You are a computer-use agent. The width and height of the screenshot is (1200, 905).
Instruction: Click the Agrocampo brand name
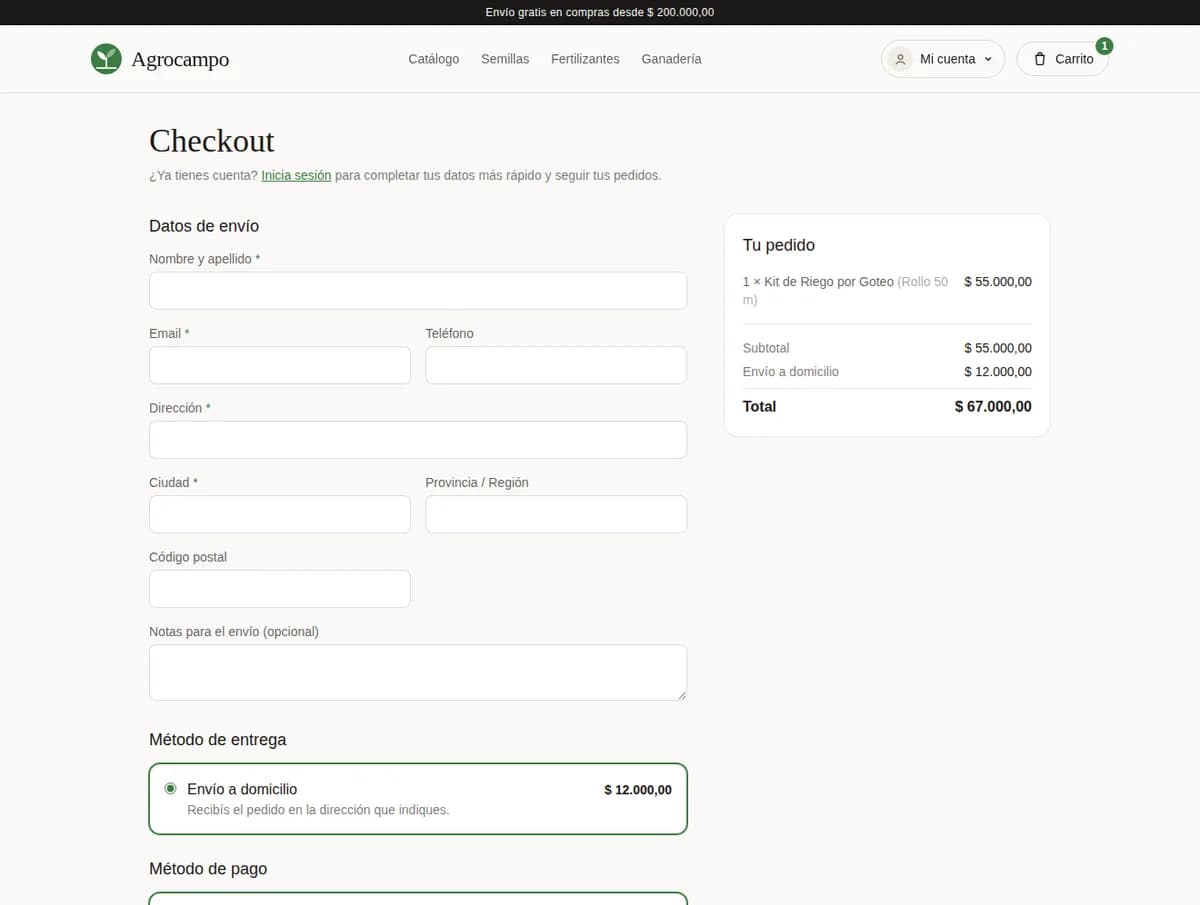[x=180, y=59]
